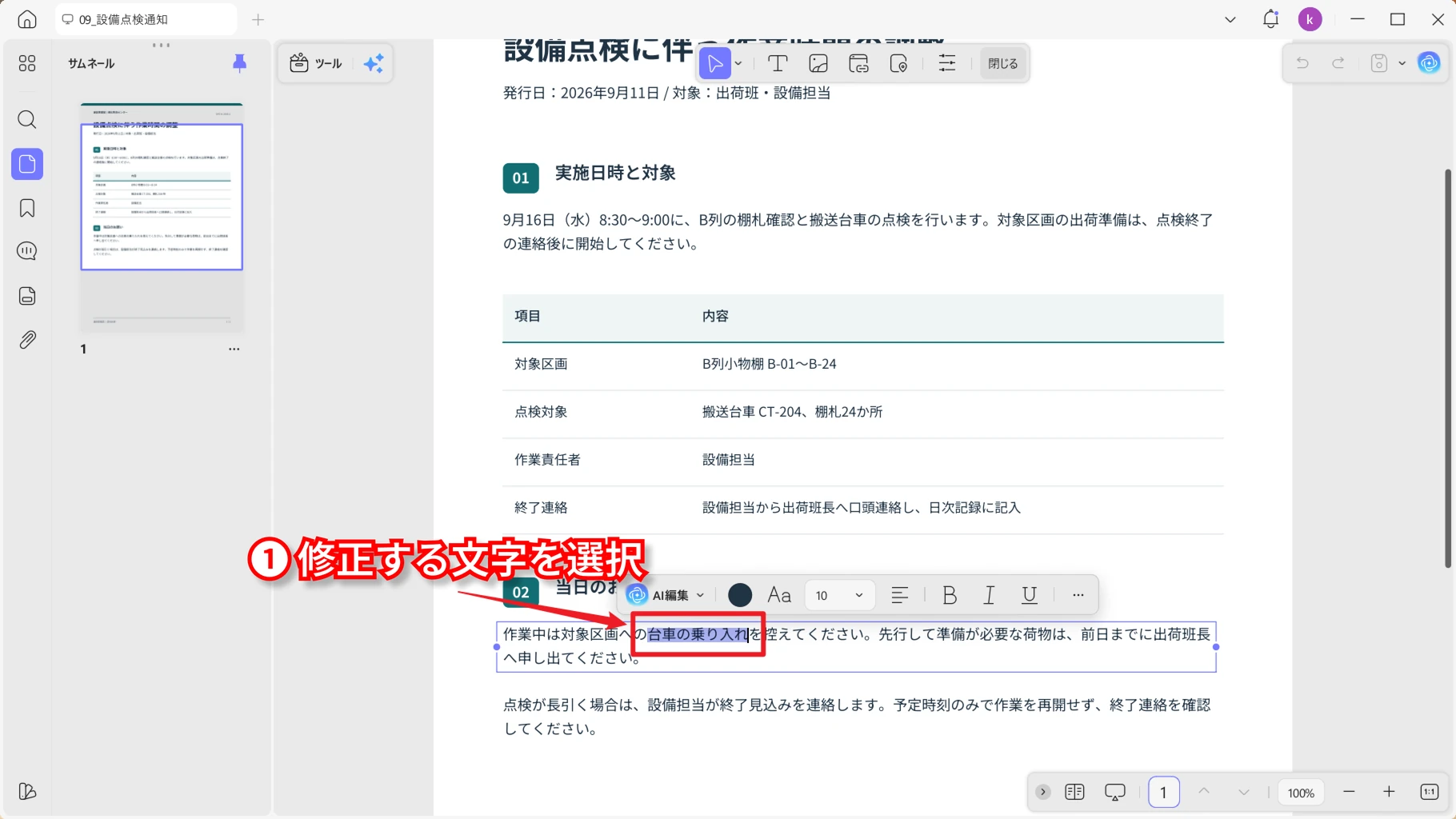Select the add text tool
The width and height of the screenshot is (1456, 819).
(778, 63)
